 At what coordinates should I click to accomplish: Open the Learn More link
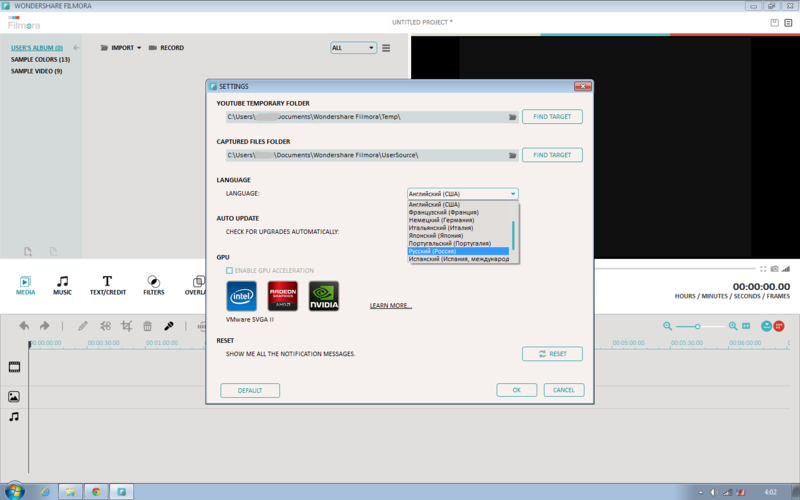coord(391,306)
